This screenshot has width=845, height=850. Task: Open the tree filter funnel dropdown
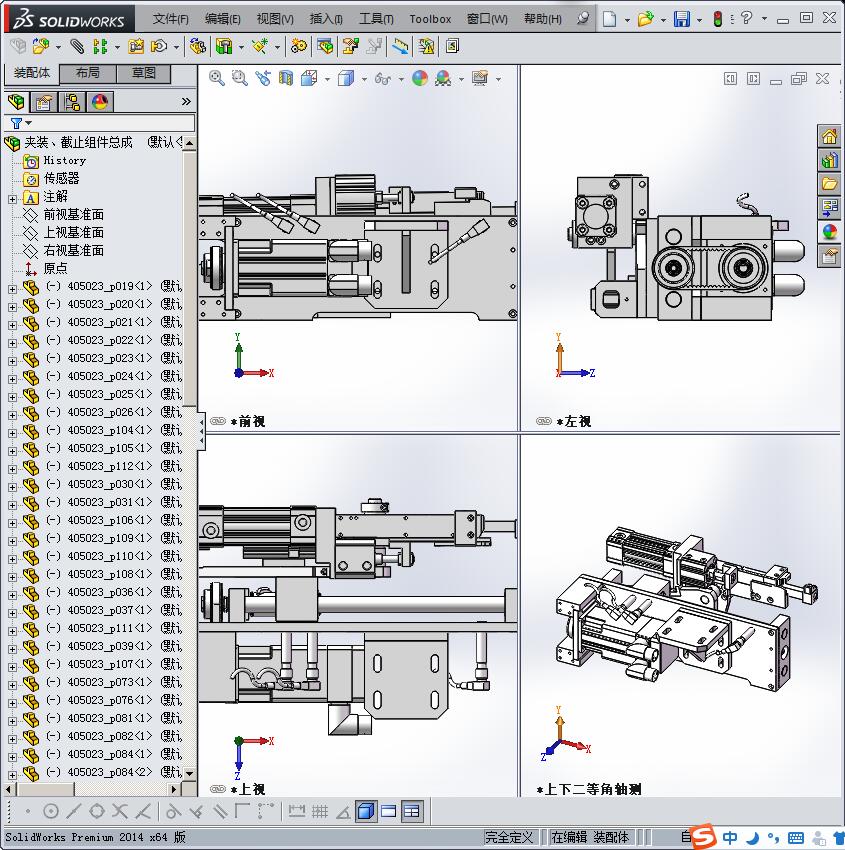click(20, 123)
